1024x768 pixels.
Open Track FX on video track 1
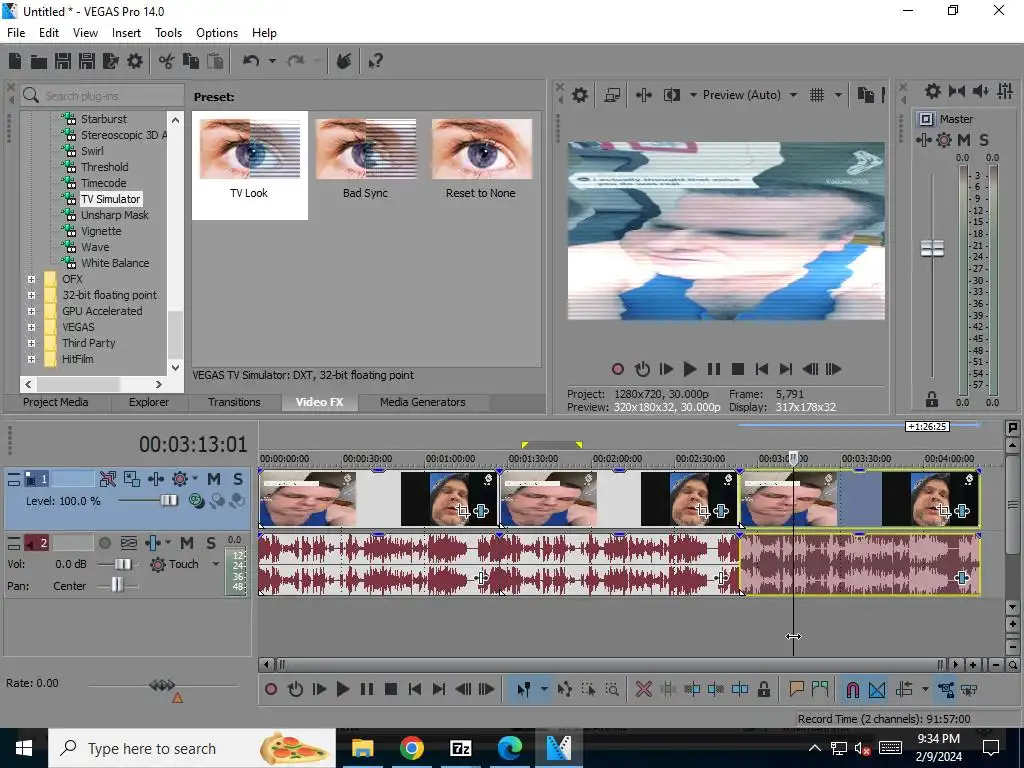tap(156, 479)
